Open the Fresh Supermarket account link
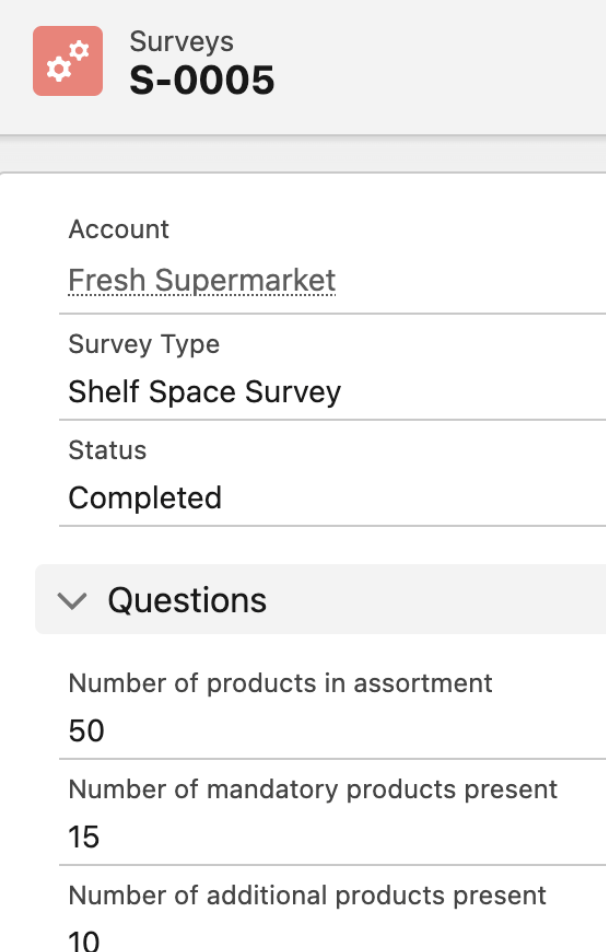 pyautogui.click(x=201, y=280)
